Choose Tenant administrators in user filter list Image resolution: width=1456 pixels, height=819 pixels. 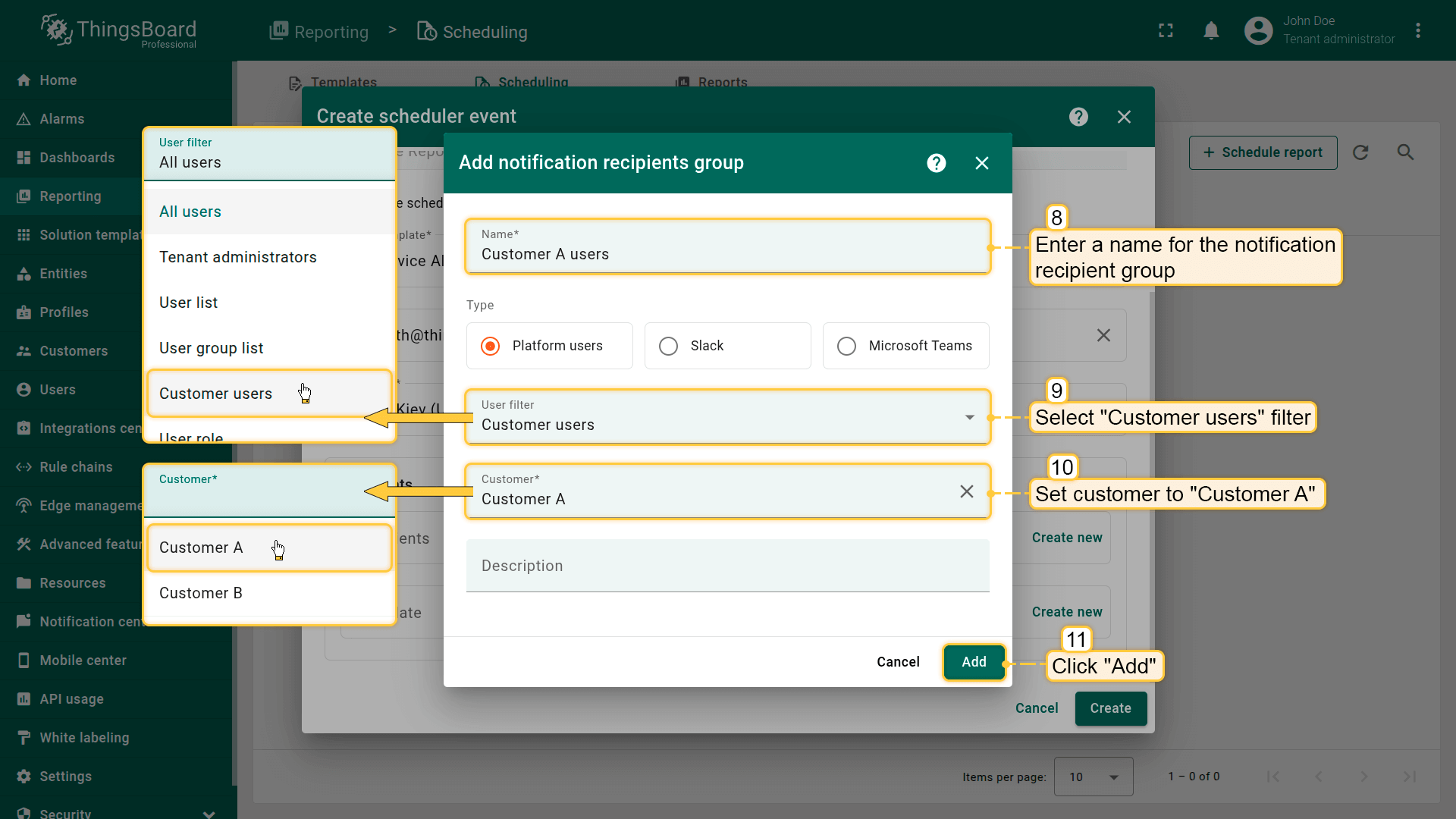(238, 257)
